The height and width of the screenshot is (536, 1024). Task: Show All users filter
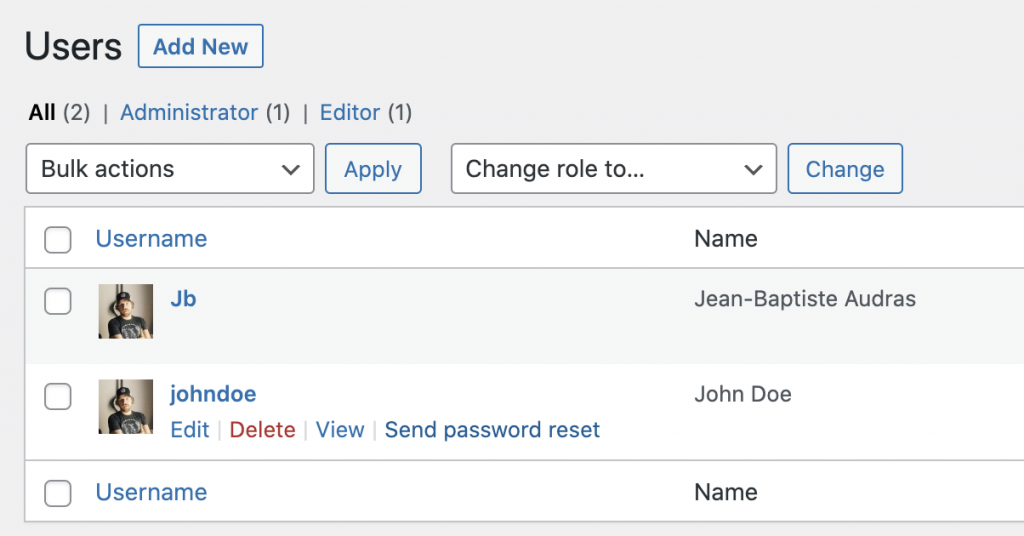click(42, 112)
